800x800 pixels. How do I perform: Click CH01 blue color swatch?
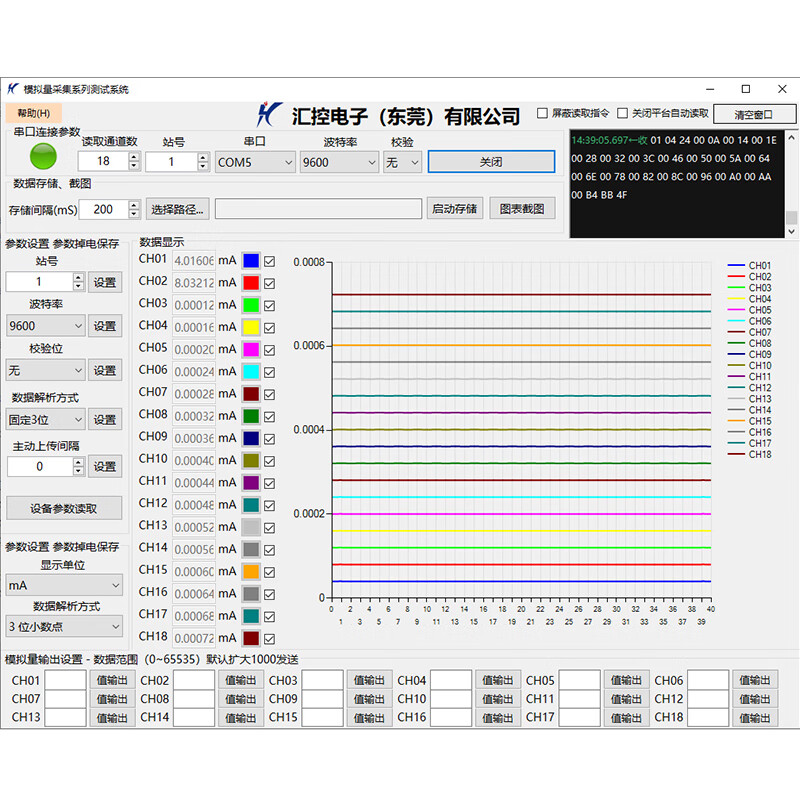pos(251,260)
